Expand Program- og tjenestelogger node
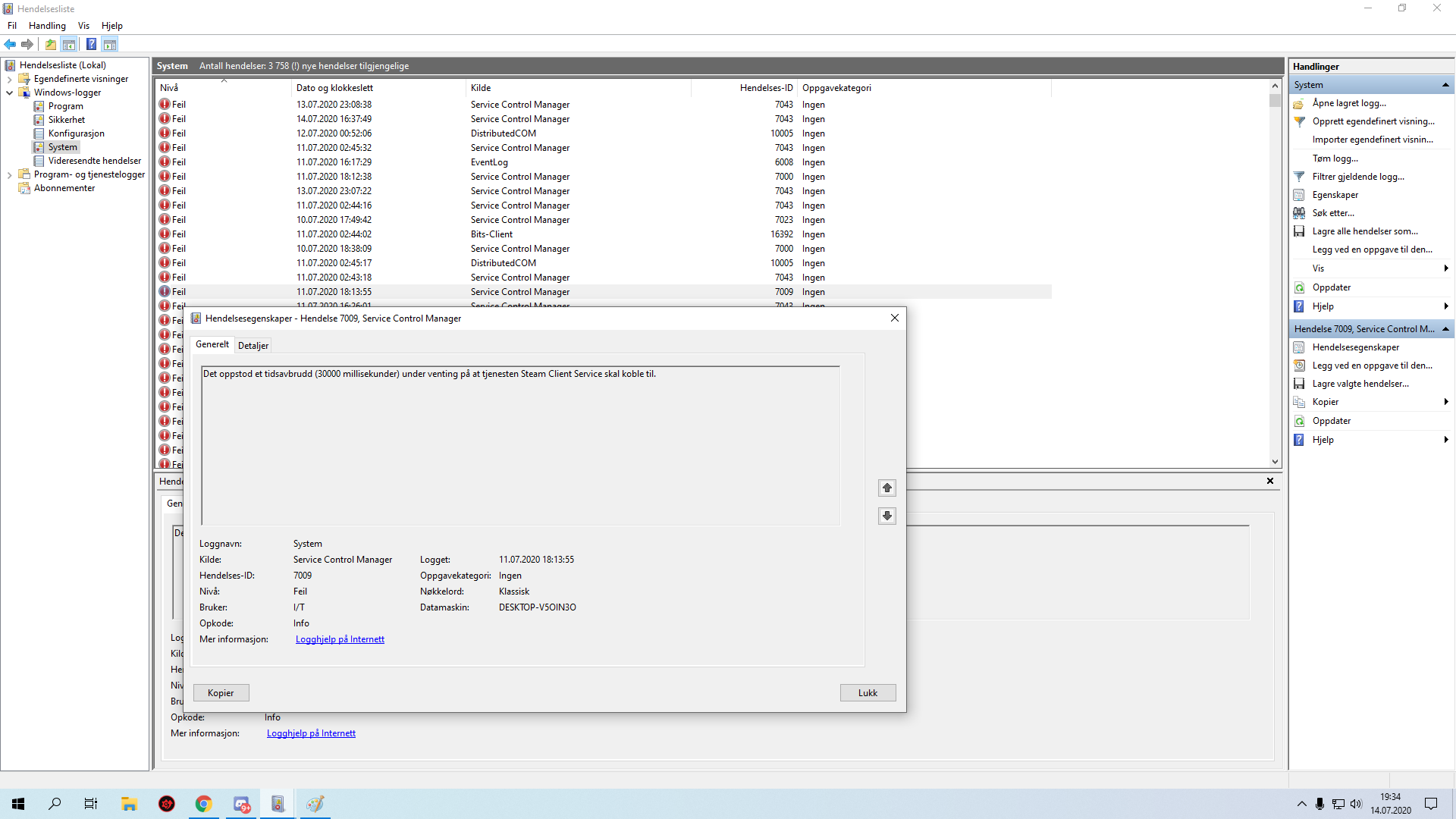1456x819 pixels. pyautogui.click(x=9, y=174)
